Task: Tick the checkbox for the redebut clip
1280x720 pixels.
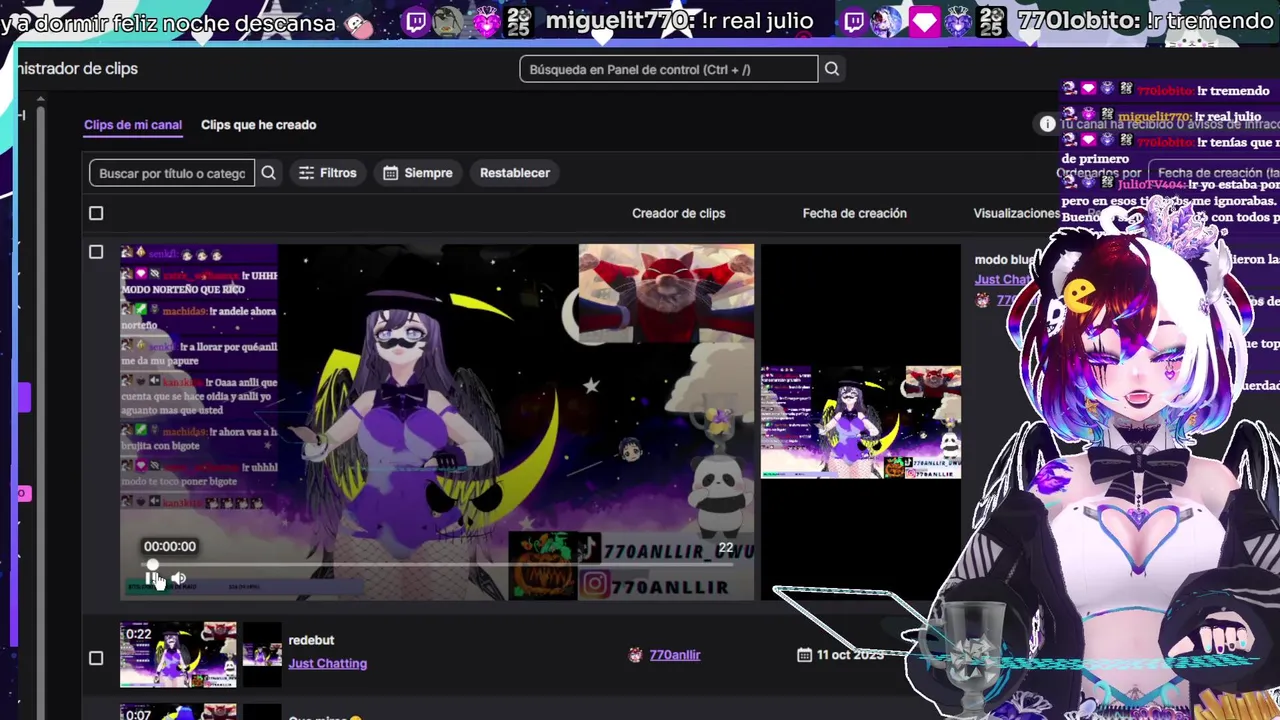Action: [x=96, y=658]
